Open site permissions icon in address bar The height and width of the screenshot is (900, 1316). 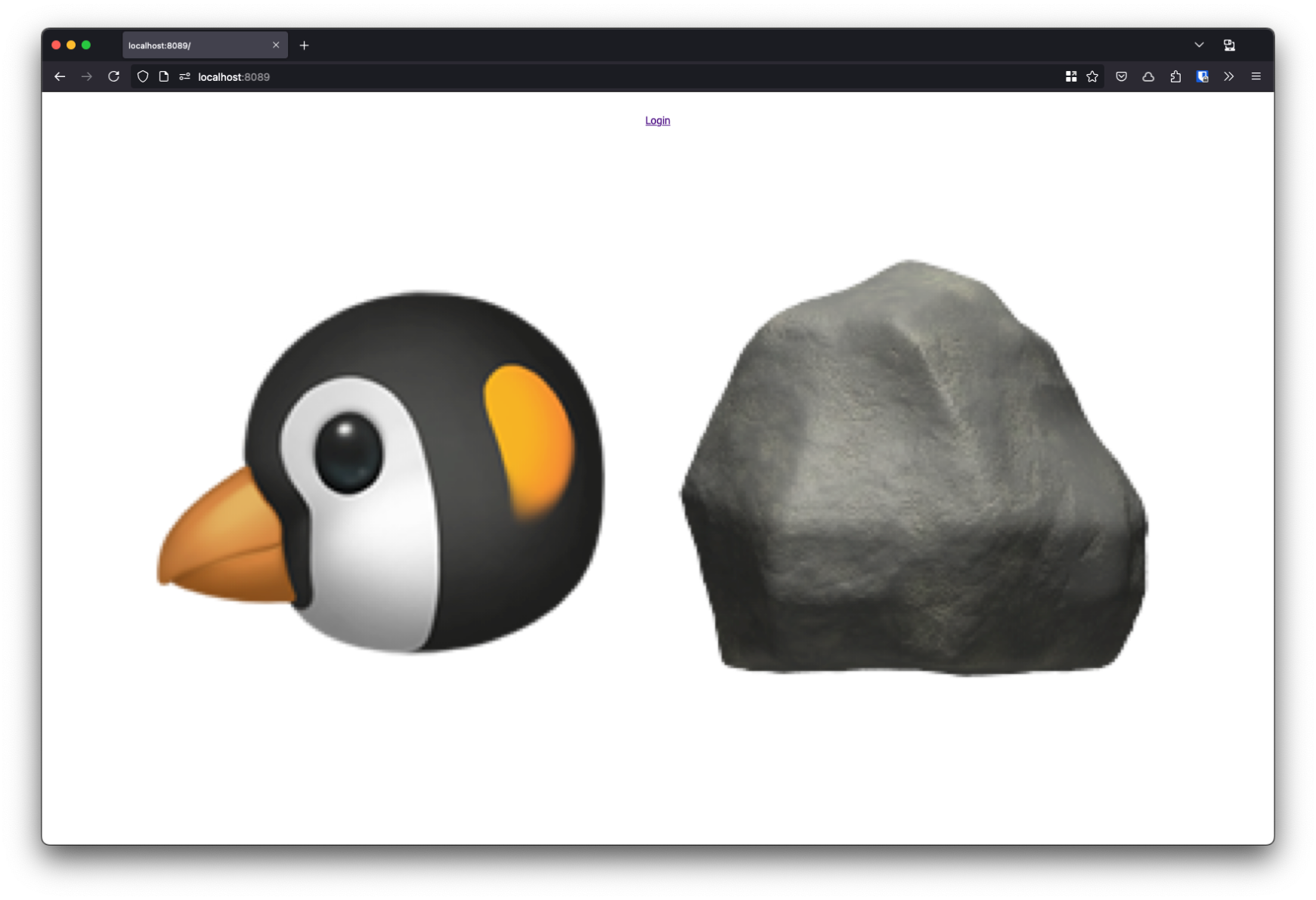click(184, 76)
